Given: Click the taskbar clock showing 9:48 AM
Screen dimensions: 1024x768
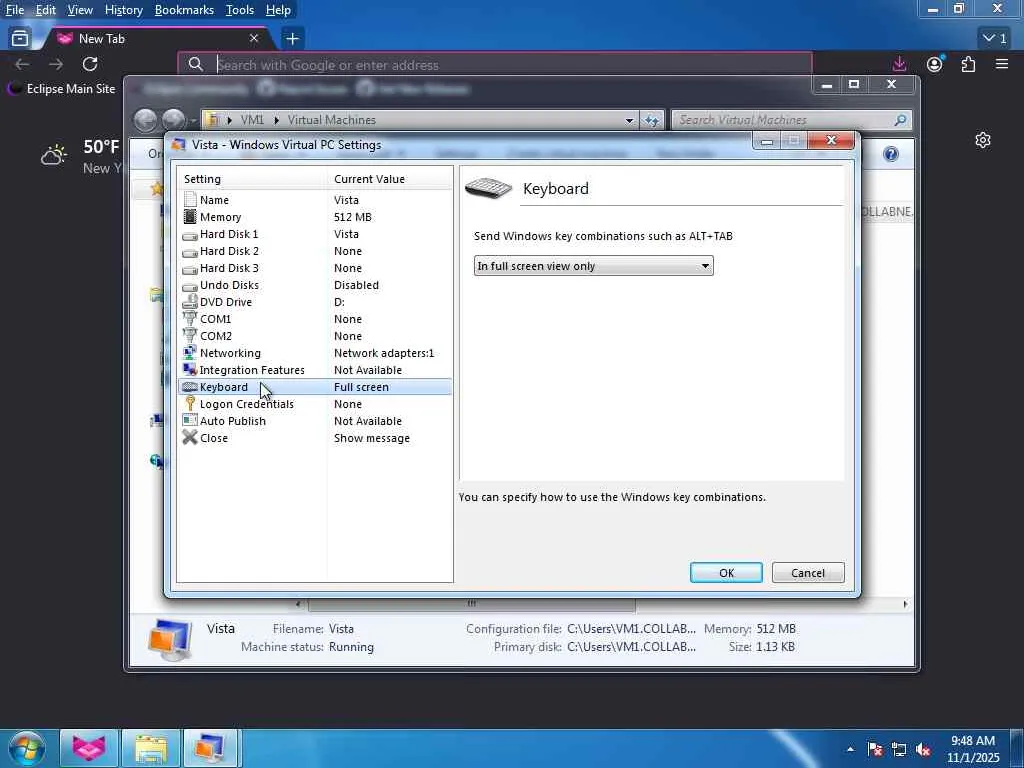Looking at the screenshot, I should pyautogui.click(x=973, y=749).
